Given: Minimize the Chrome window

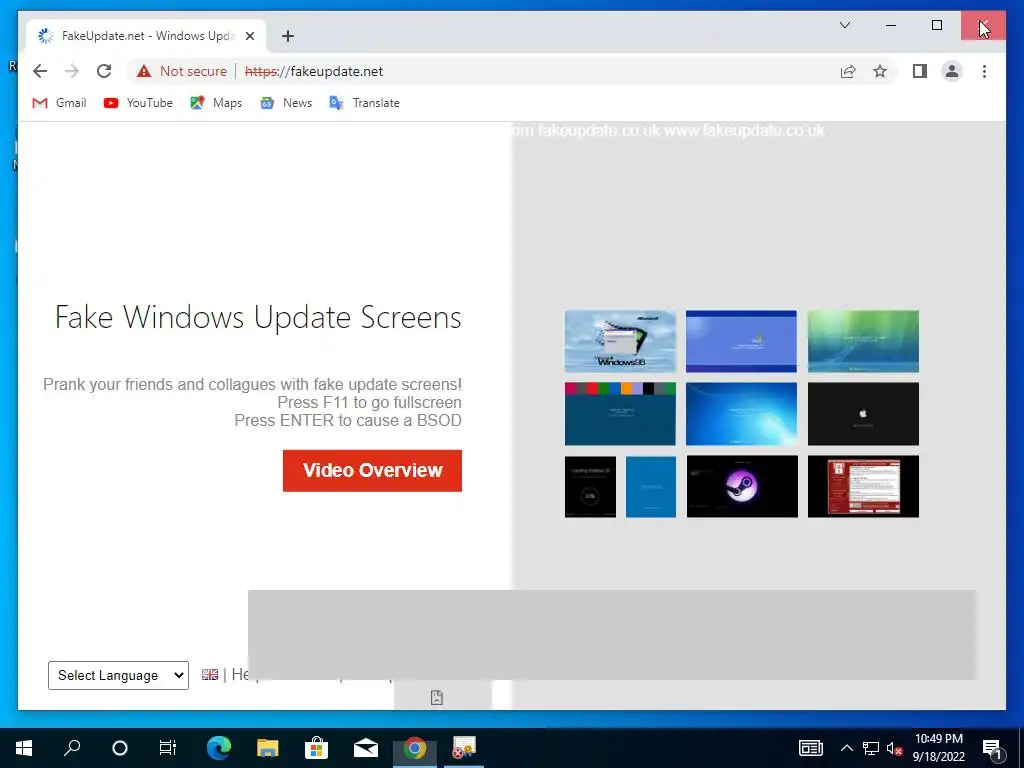Looking at the screenshot, I should click(x=891, y=25).
